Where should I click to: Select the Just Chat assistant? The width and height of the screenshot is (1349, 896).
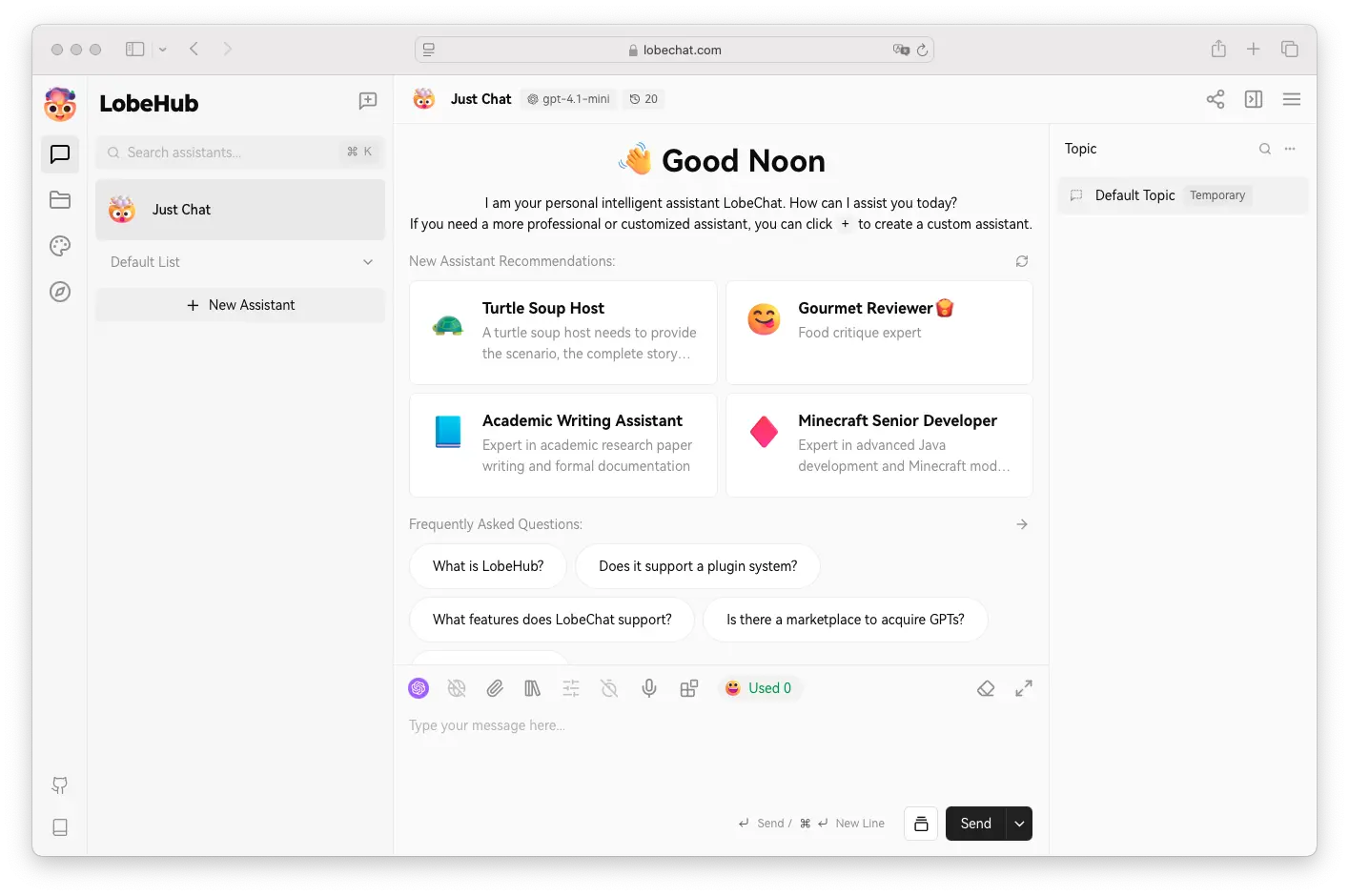(x=240, y=210)
